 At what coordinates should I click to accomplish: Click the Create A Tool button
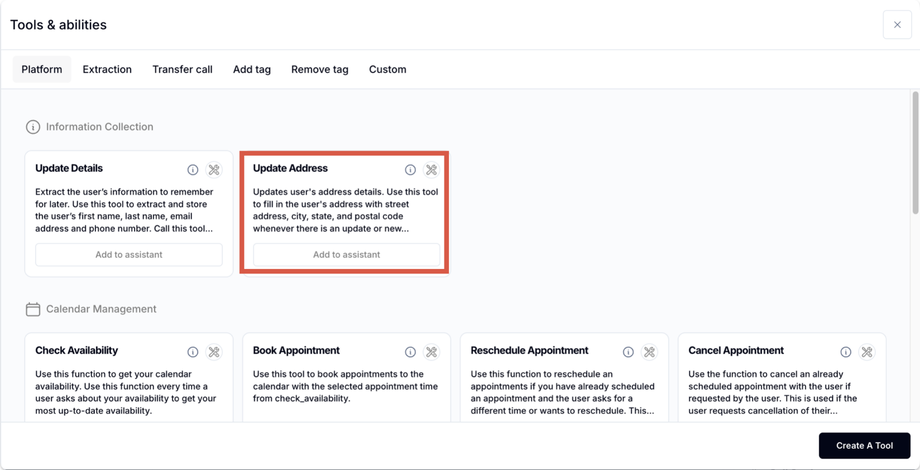point(864,445)
